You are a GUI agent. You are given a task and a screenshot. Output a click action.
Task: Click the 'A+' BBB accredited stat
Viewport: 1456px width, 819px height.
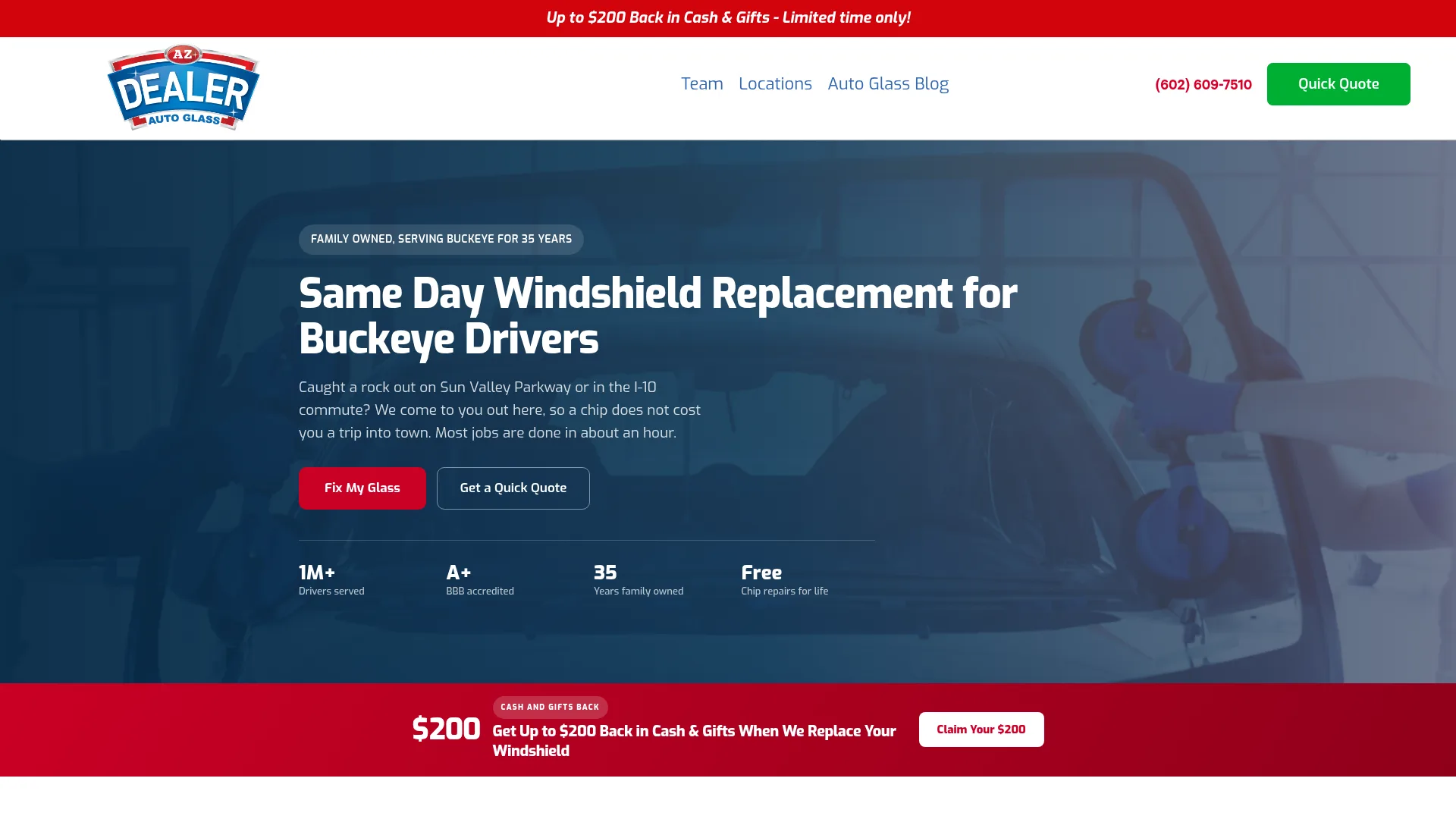[479, 579]
